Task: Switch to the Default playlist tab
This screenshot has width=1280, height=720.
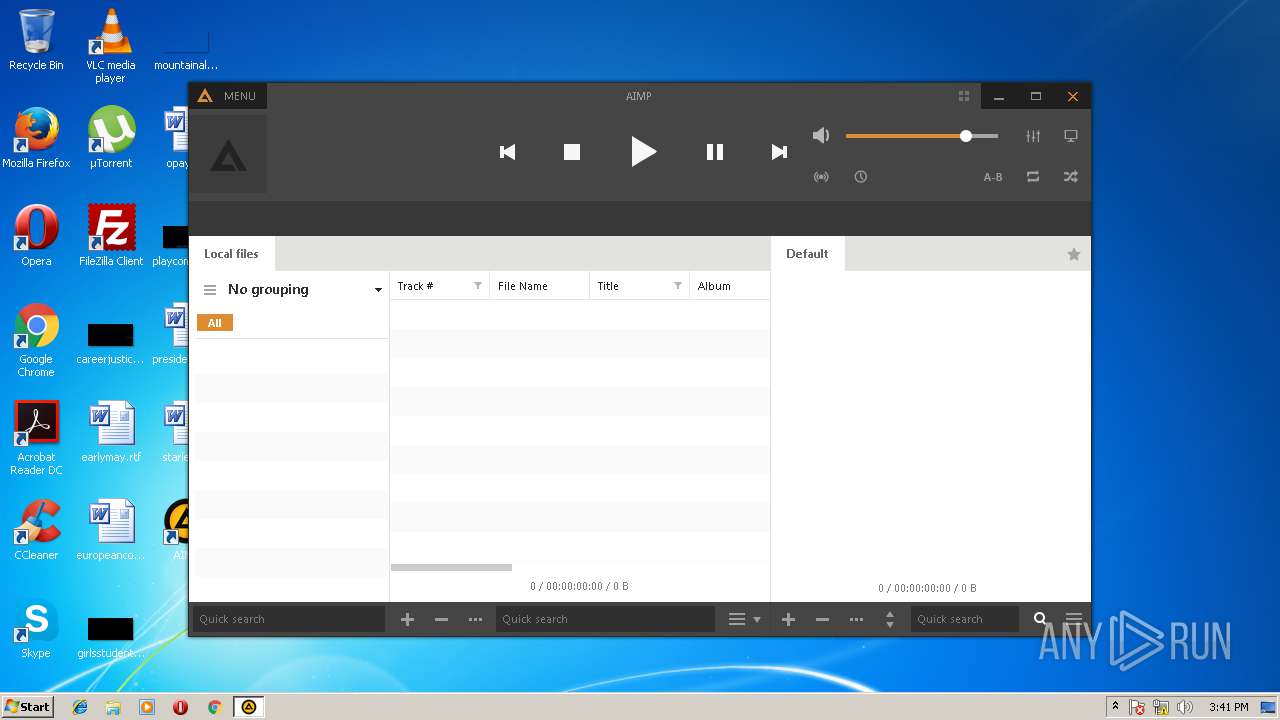Action: pyautogui.click(x=807, y=254)
